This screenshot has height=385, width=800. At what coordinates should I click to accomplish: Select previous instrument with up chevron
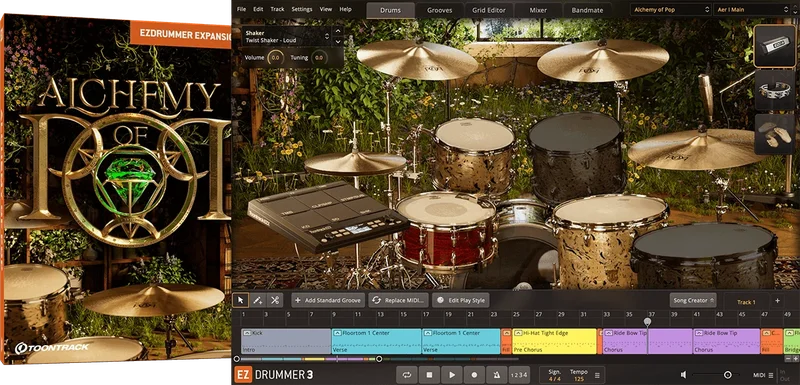point(338,32)
